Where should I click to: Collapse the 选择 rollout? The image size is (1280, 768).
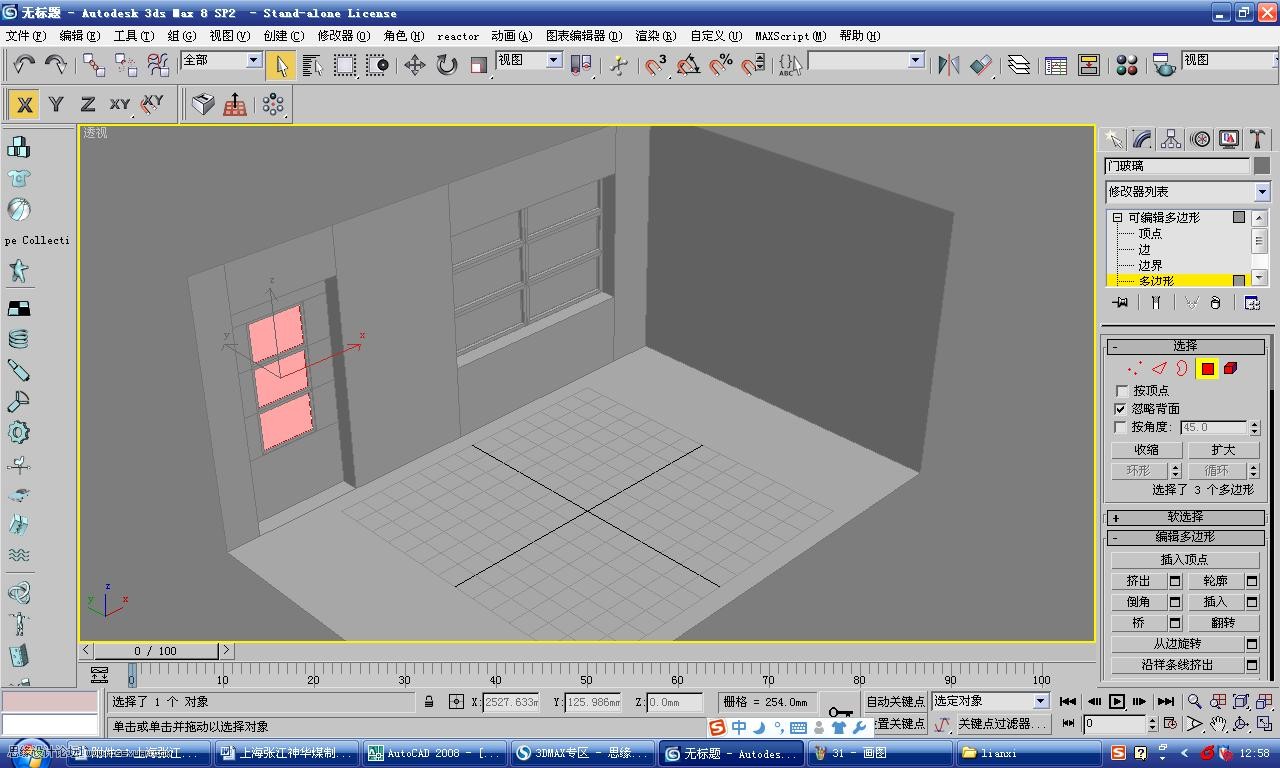point(1185,346)
